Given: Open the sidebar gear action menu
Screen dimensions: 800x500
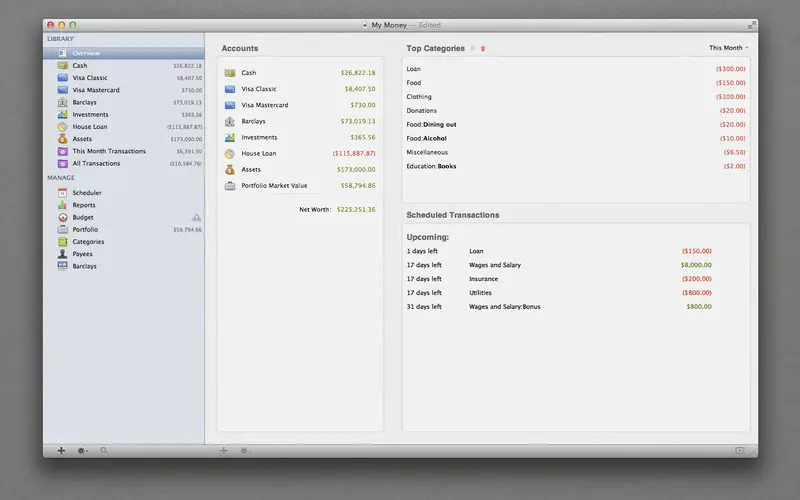Looking at the screenshot, I should click(82, 451).
